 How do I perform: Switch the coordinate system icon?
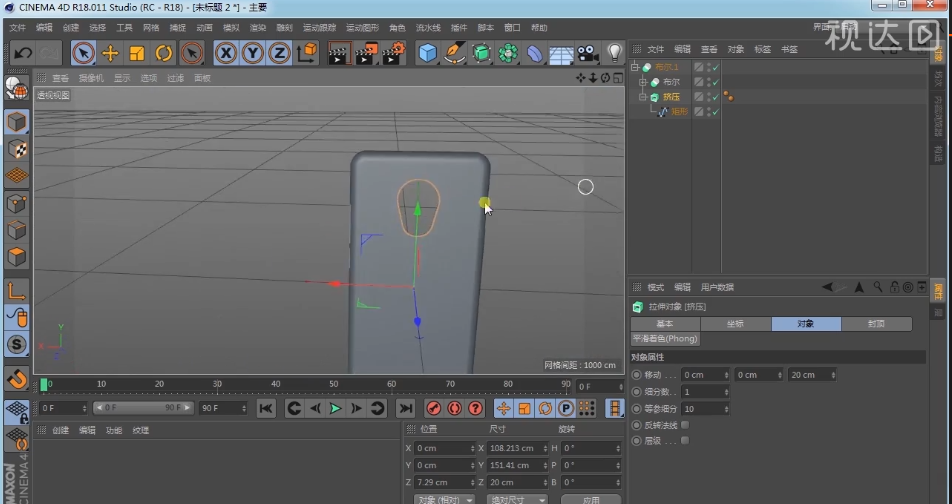(307, 53)
